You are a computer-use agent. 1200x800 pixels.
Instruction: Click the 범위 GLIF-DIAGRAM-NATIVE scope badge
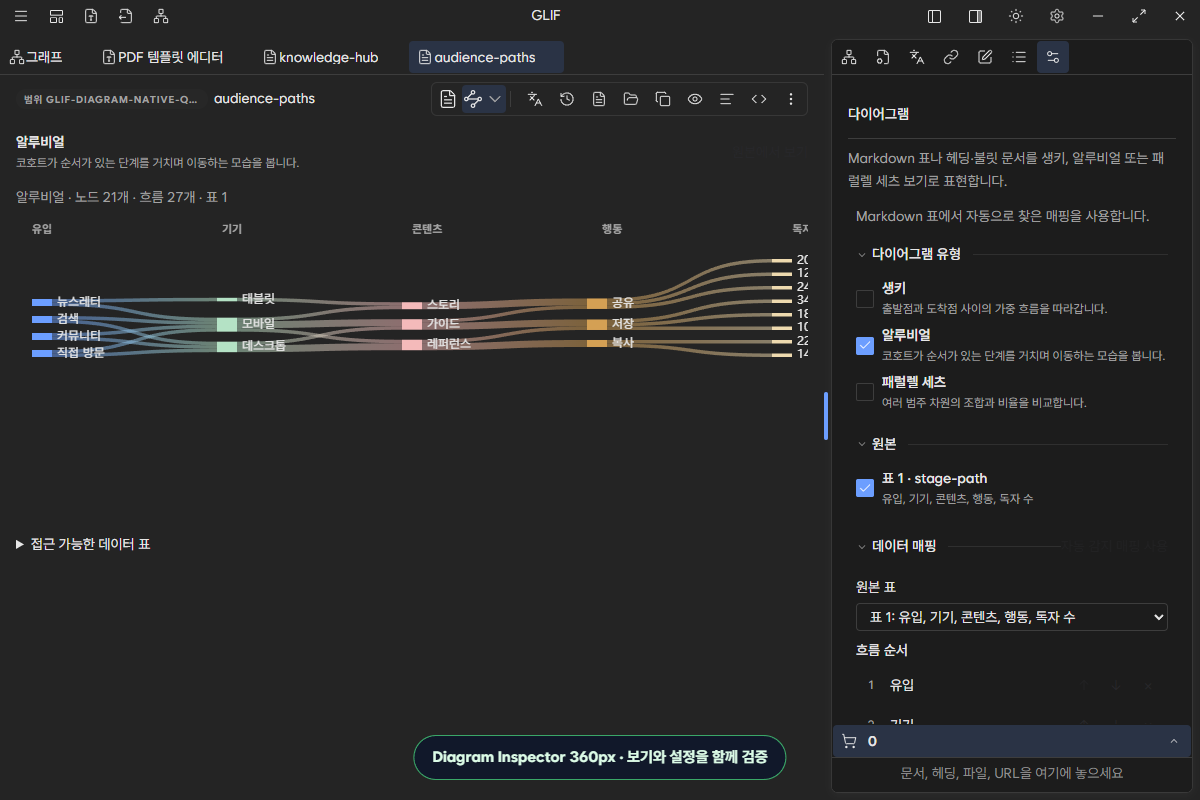click(x=110, y=99)
